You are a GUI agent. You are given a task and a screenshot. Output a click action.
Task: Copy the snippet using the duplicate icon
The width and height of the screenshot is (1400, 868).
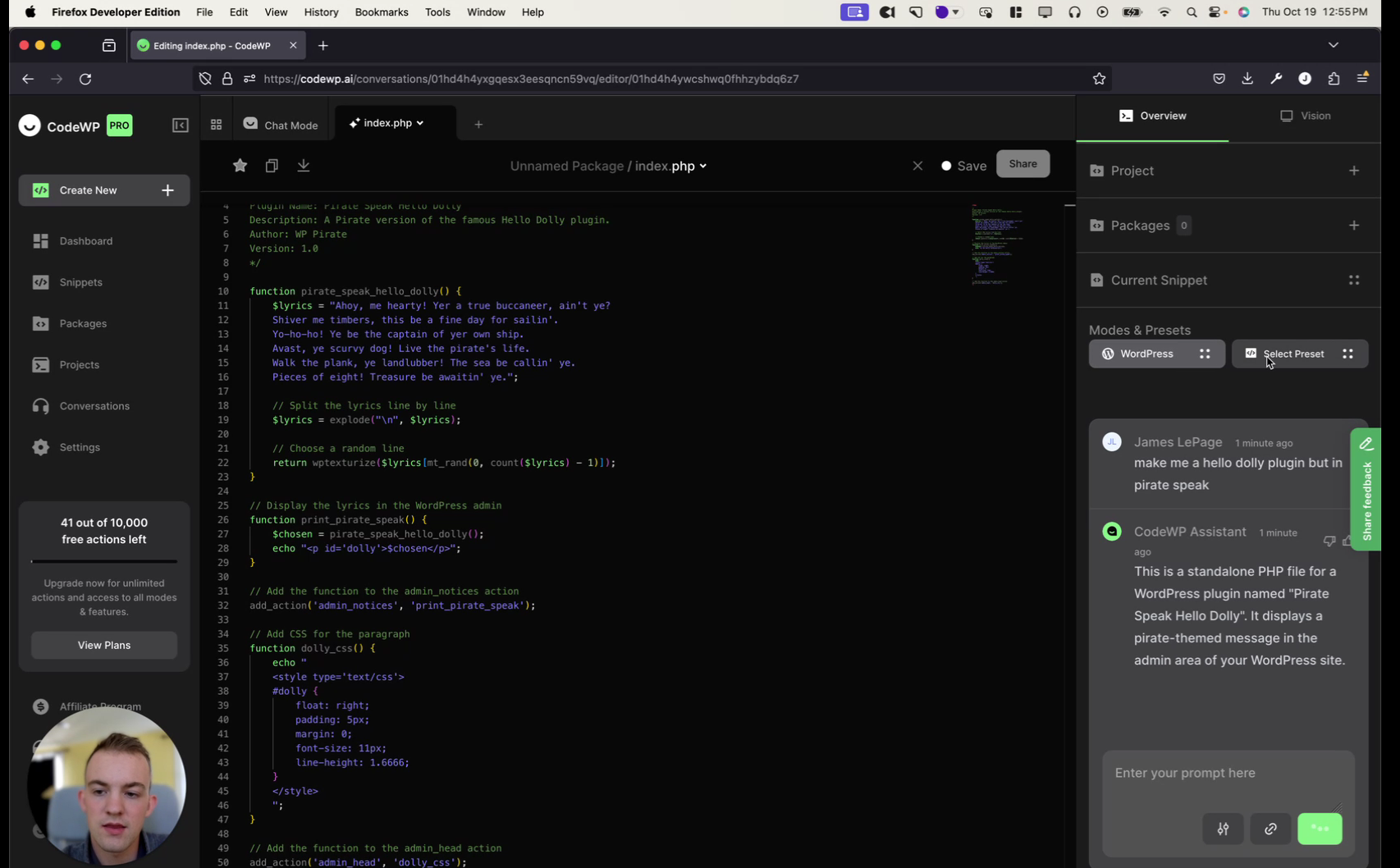pyautogui.click(x=272, y=166)
